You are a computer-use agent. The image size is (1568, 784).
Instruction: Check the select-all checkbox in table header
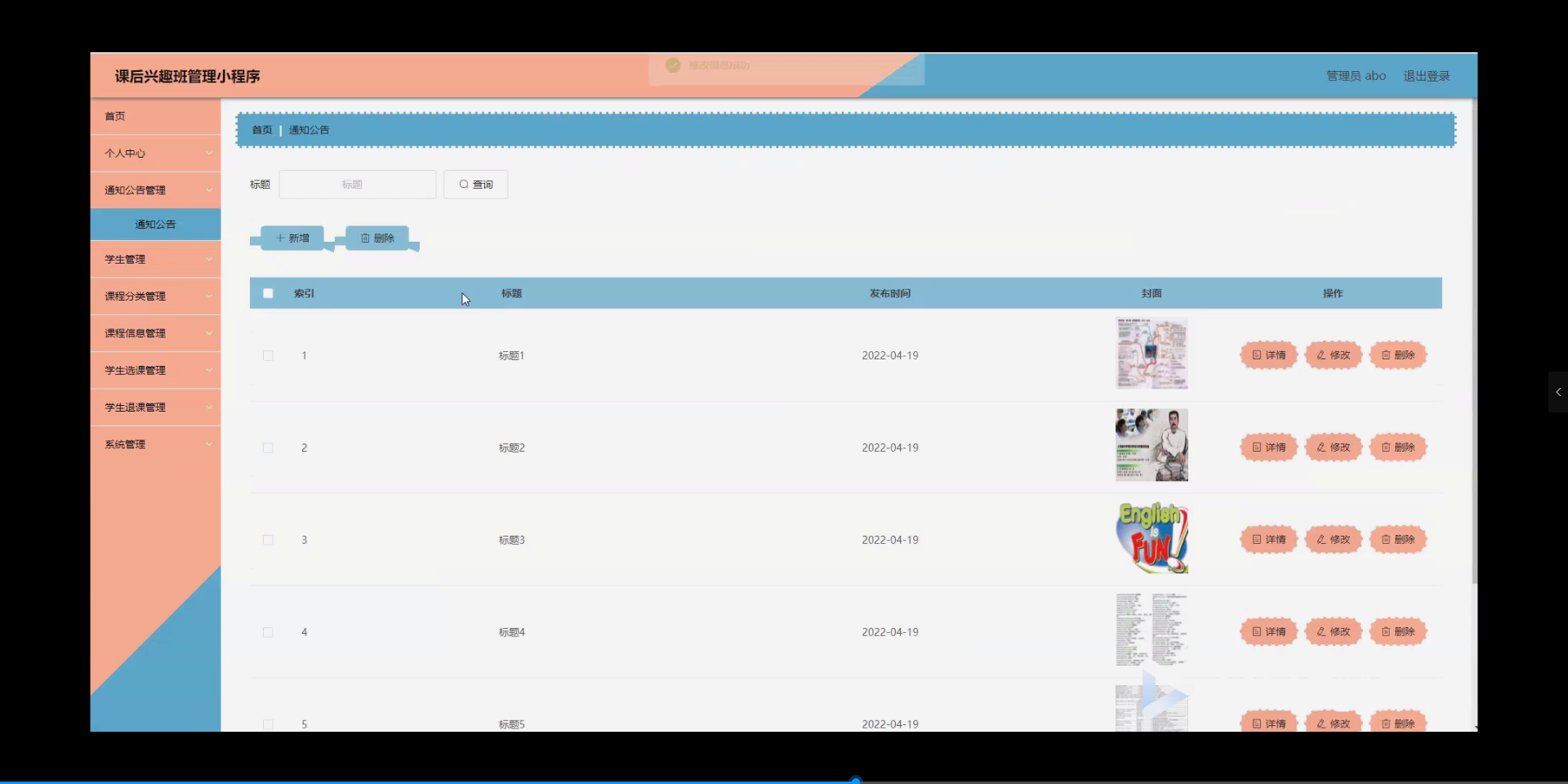268,292
